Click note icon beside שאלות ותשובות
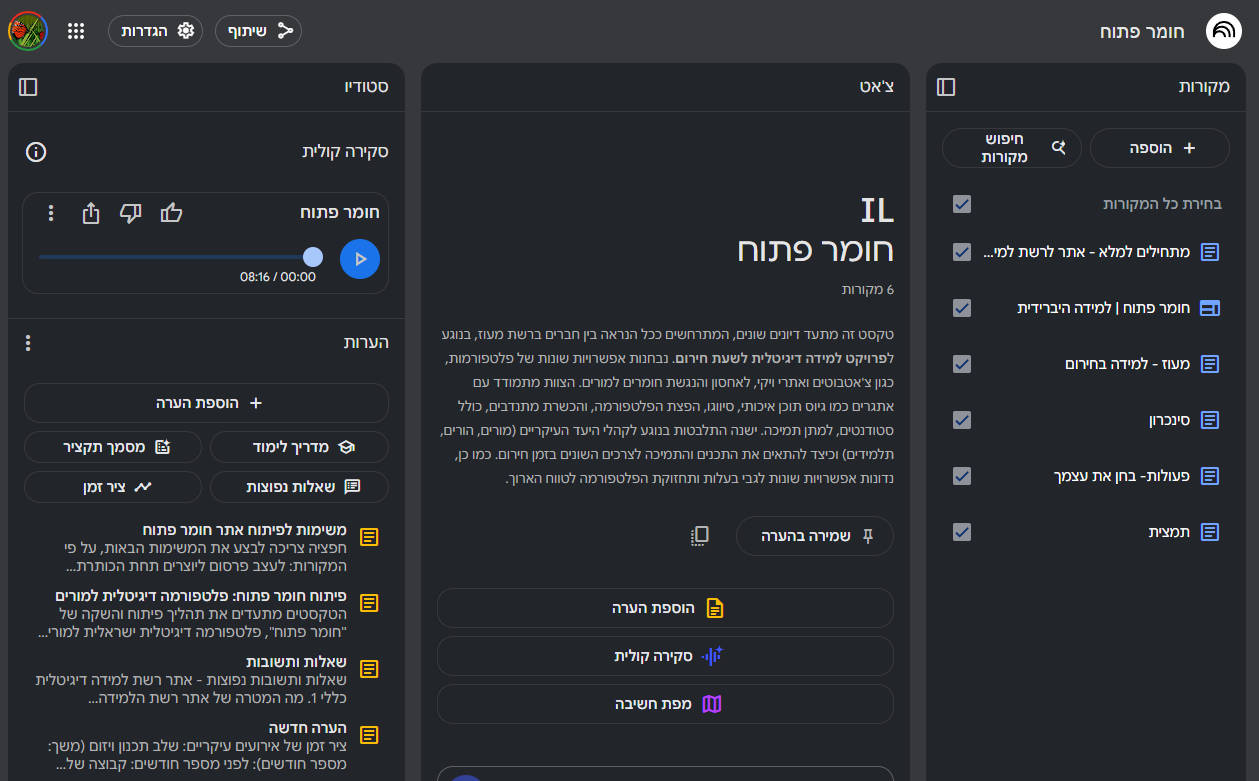This screenshot has width=1259, height=781. tap(369, 669)
